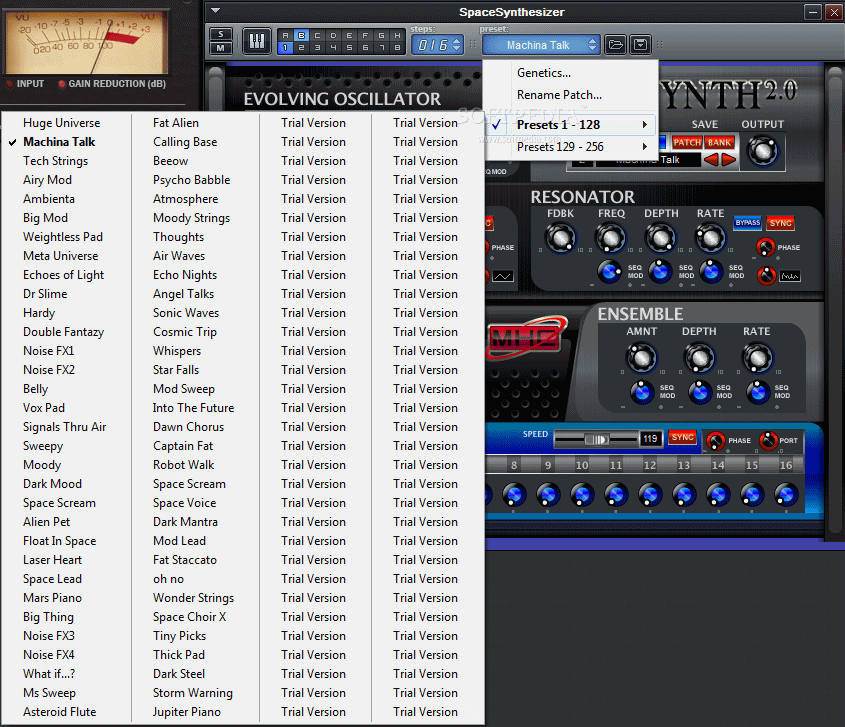
Task: Click the OUTPUT volume knob
Action: (763, 151)
